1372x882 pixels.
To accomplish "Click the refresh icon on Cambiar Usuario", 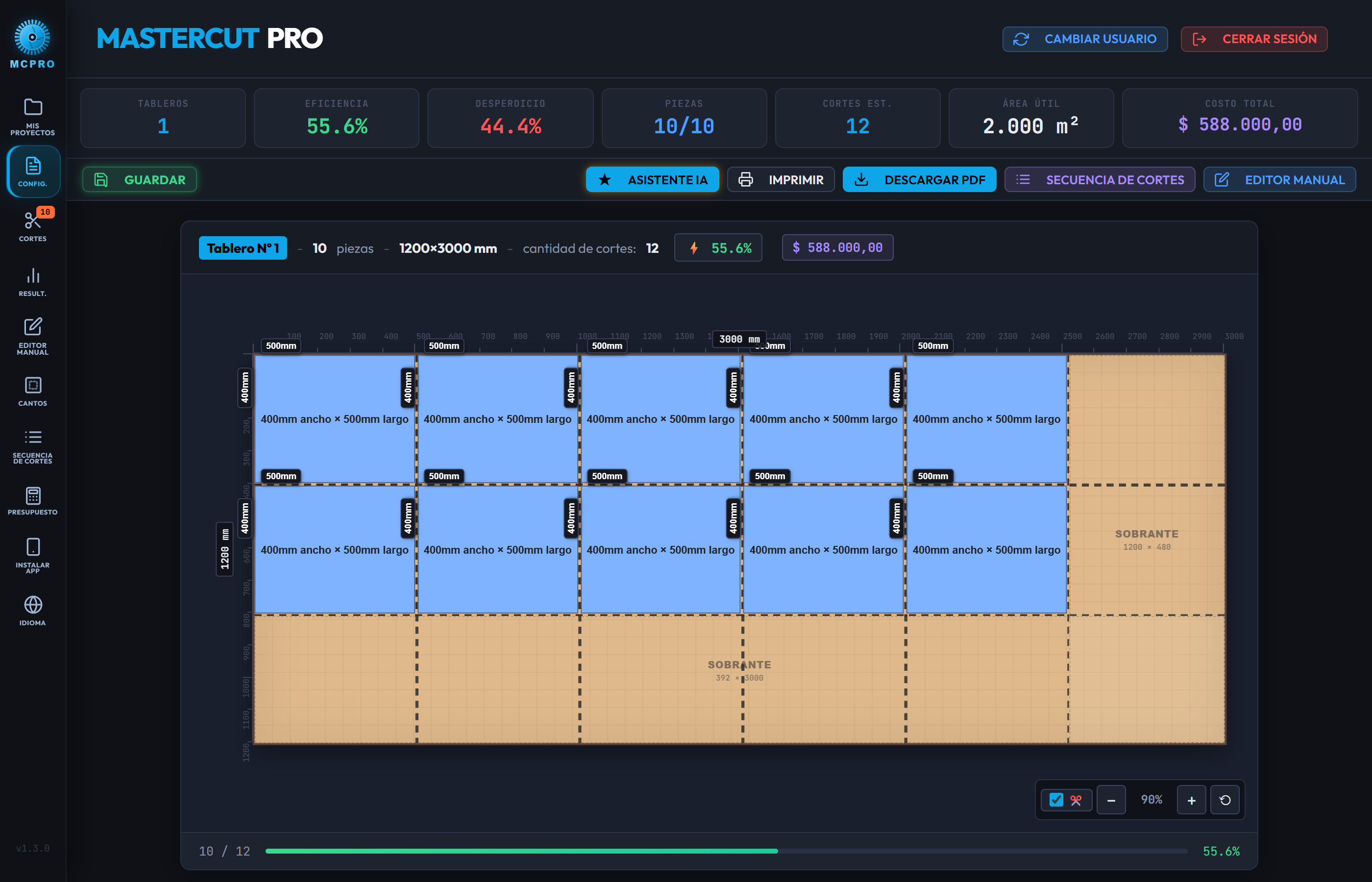I will (1021, 39).
